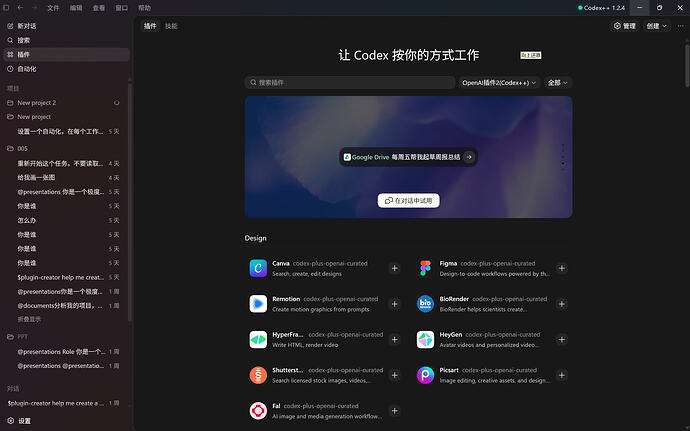Click the 管理 button
Image resolution: width=690 pixels, height=431 pixels.
coord(624,26)
